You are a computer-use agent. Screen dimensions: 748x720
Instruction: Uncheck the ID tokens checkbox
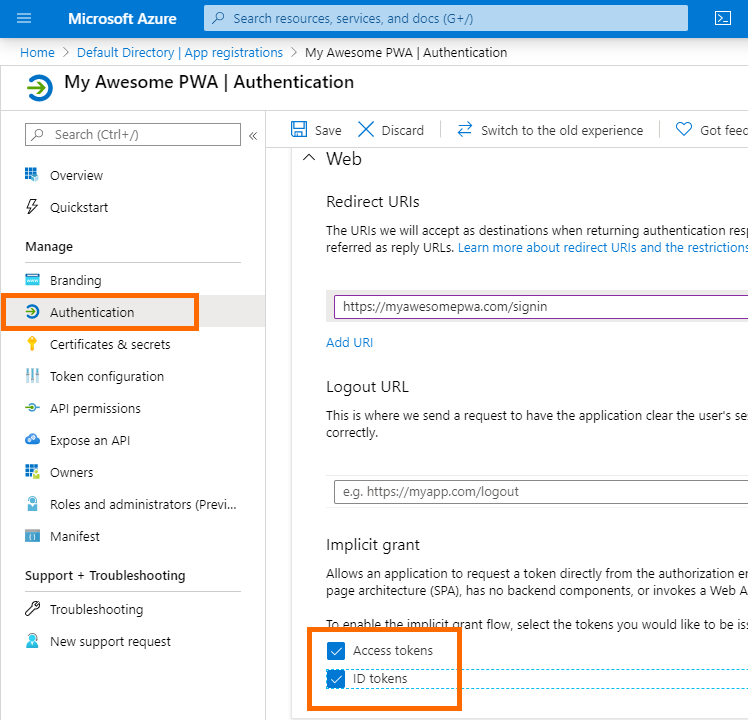(x=336, y=679)
